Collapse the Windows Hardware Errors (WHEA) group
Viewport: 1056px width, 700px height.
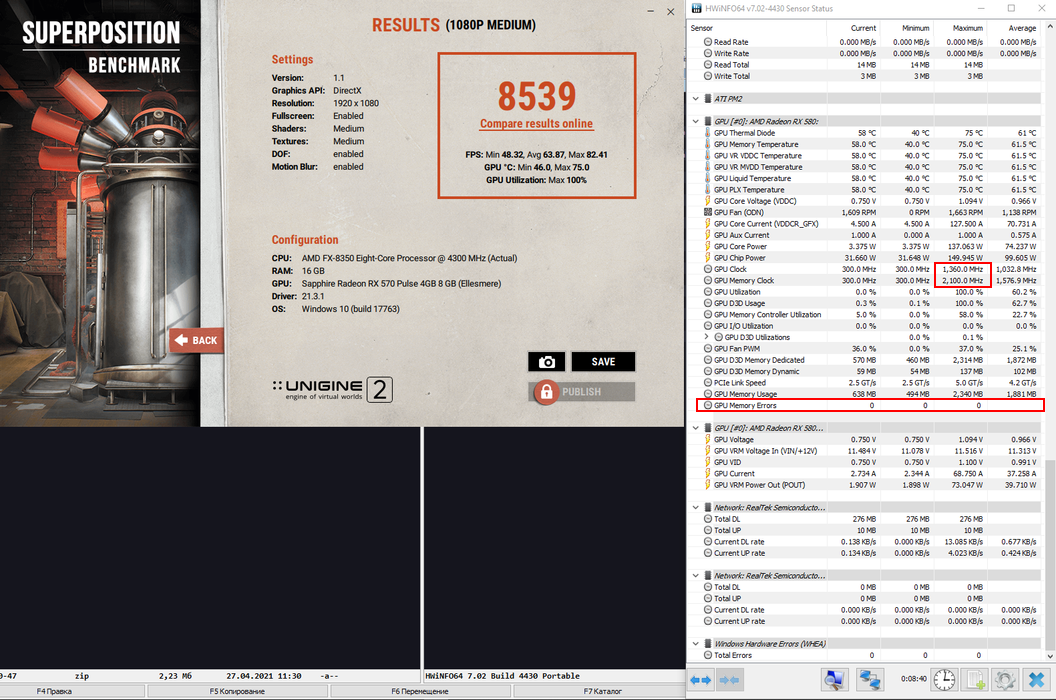[696, 643]
